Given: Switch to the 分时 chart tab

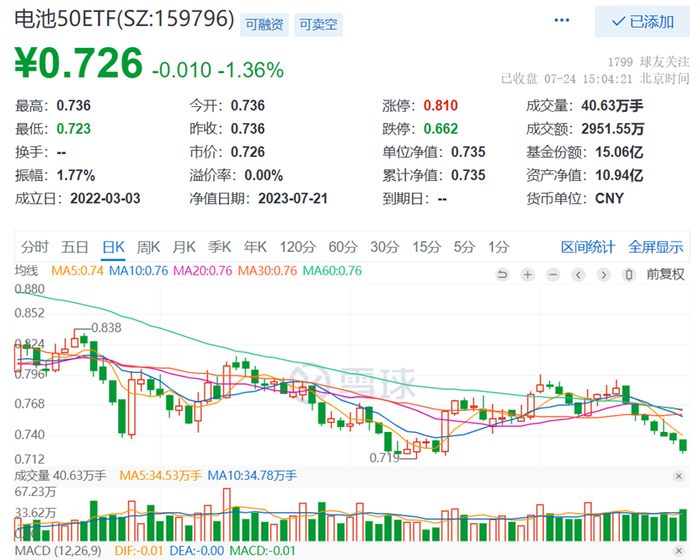Looking at the screenshot, I should 35,247.
